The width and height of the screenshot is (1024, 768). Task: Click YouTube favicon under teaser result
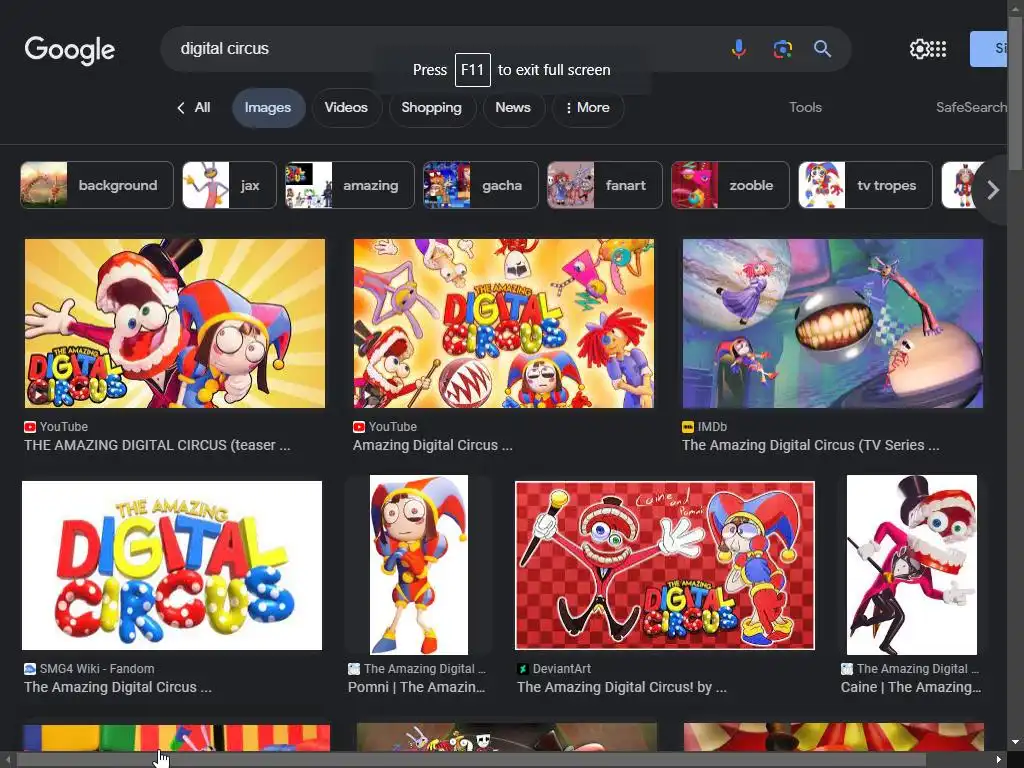click(x=30, y=427)
